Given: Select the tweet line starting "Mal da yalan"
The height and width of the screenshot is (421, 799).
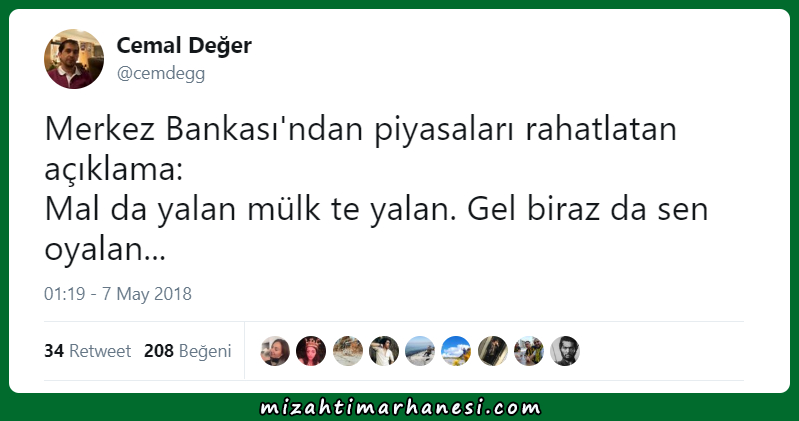Looking at the screenshot, I should click(377, 209).
